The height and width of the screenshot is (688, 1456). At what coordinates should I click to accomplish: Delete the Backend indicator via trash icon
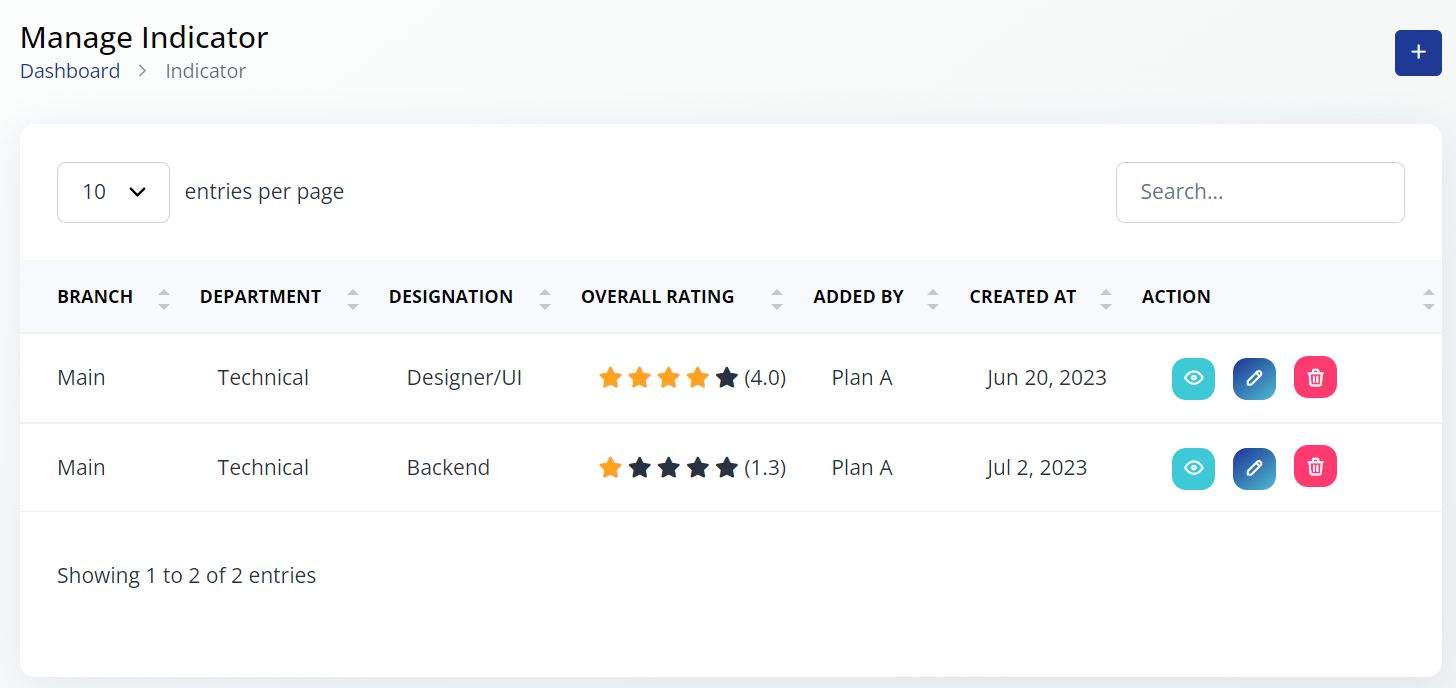(1315, 466)
